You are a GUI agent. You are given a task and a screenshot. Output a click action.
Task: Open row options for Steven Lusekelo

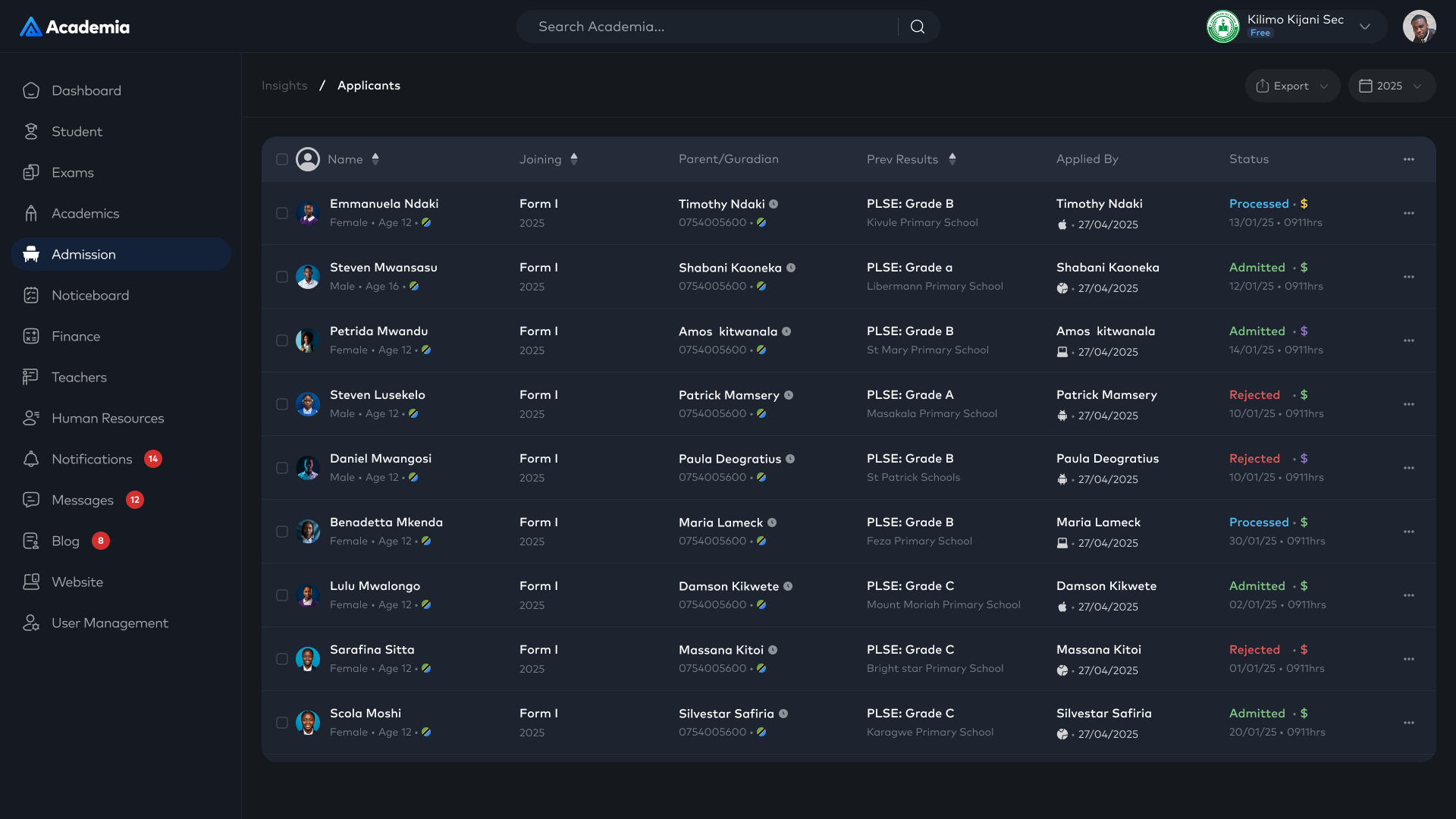1408,404
